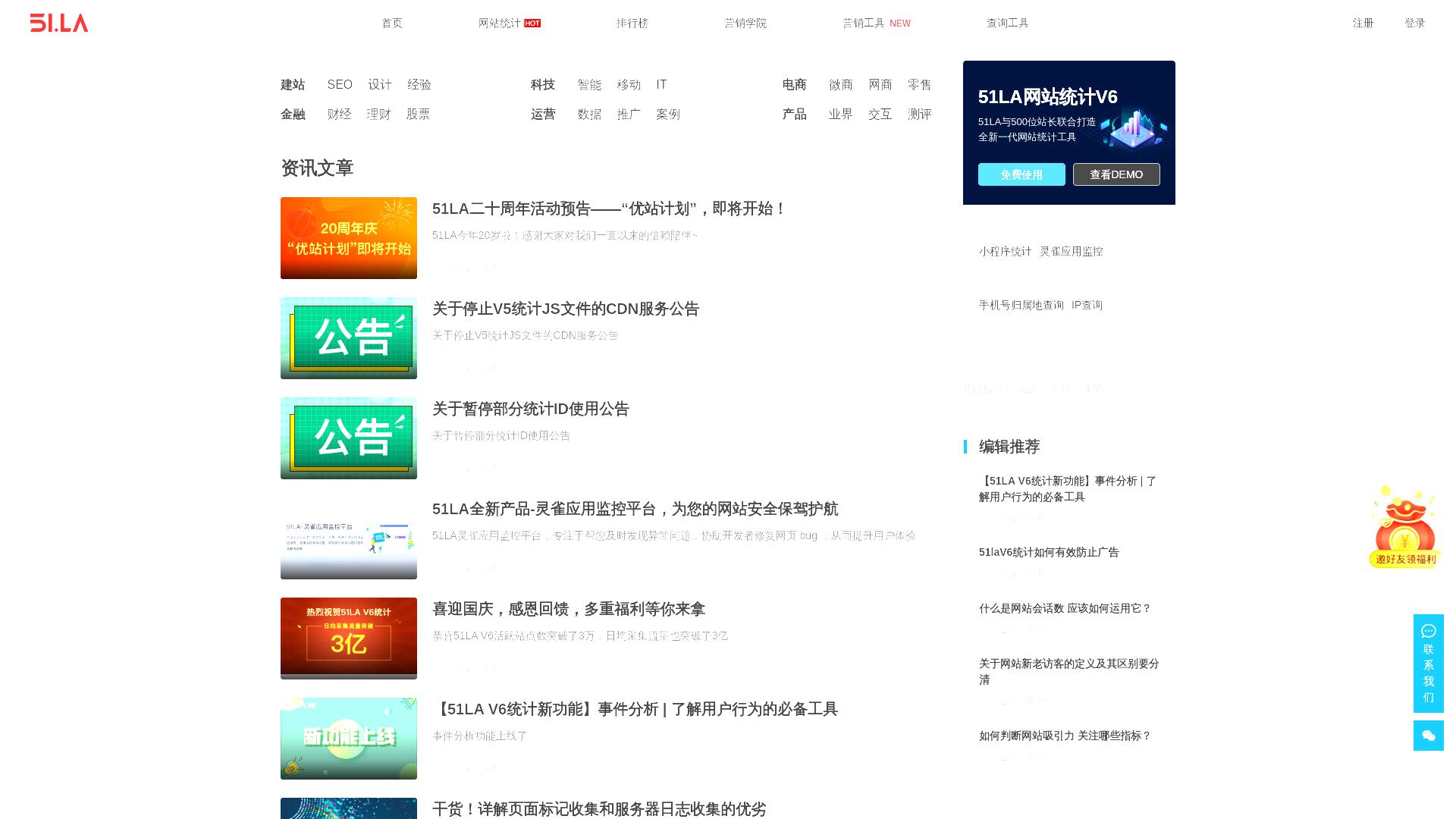This screenshot has height=819, width=1456.
Task: Select the 财经 subcategory
Action: (x=340, y=114)
